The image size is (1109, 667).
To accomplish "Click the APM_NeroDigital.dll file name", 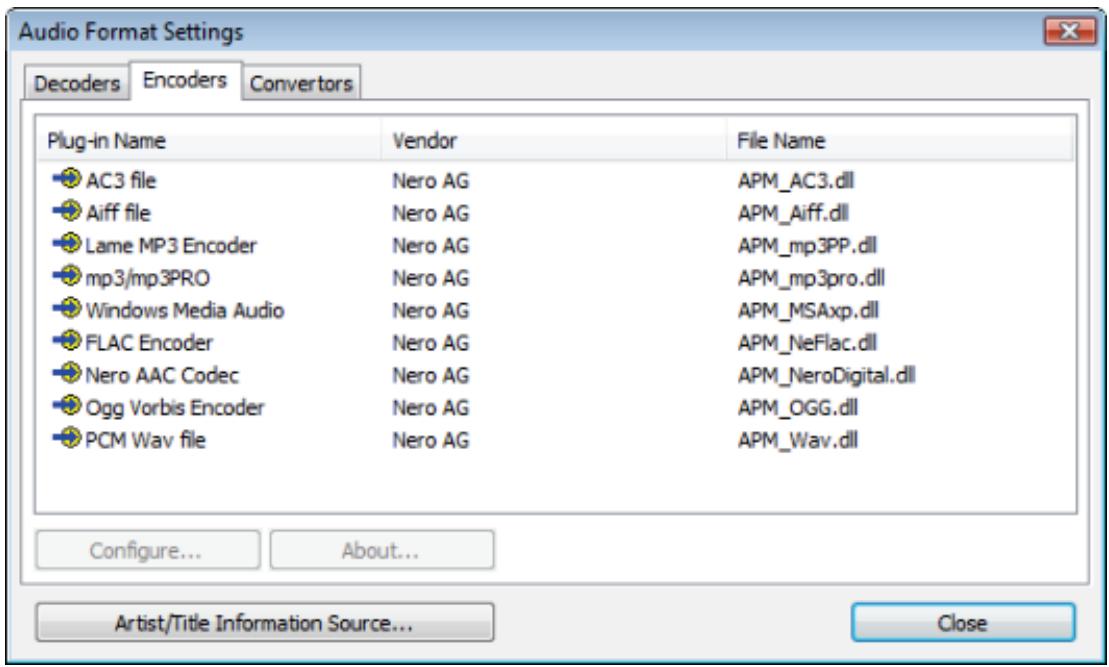I will click(827, 376).
